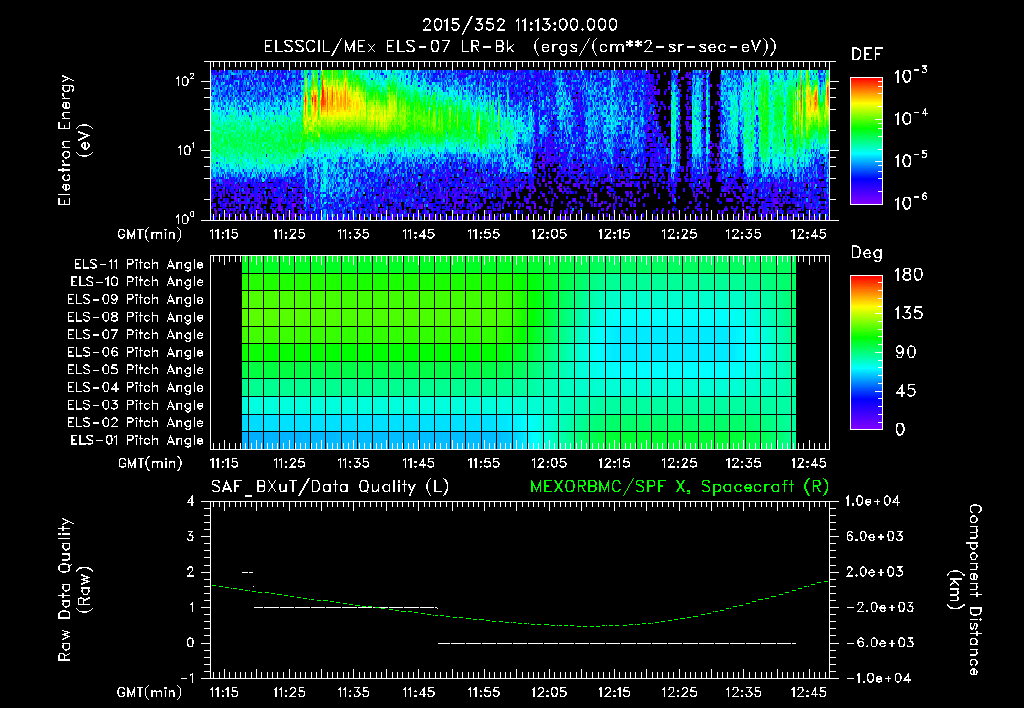The height and width of the screenshot is (708, 1024).
Task: Click the DEF label above the color bar
Action: pos(867,55)
